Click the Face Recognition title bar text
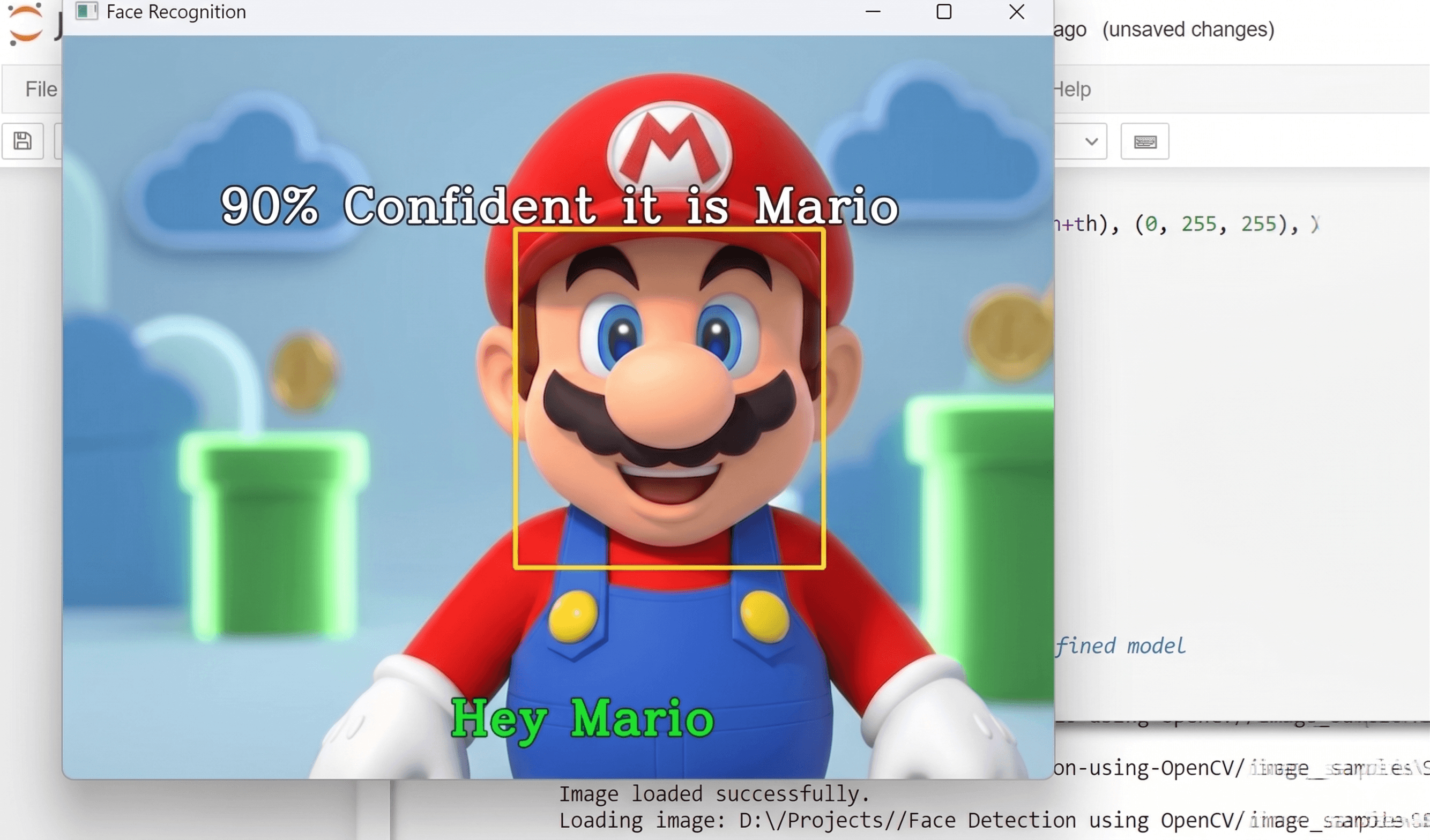The width and height of the screenshot is (1430, 840). coord(176,12)
